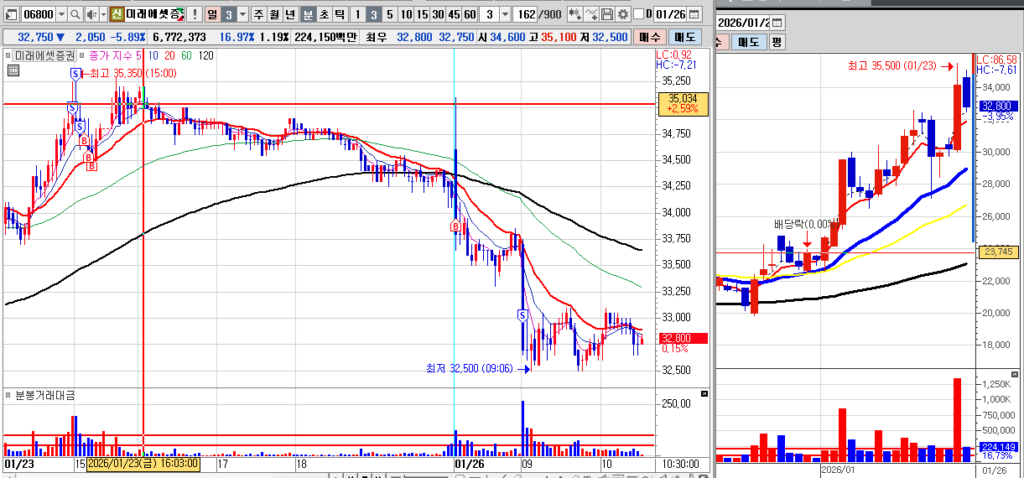1024x478 pixels.
Task: Click the blue 매도 button in left chart
Action: pyautogui.click(x=680, y=37)
